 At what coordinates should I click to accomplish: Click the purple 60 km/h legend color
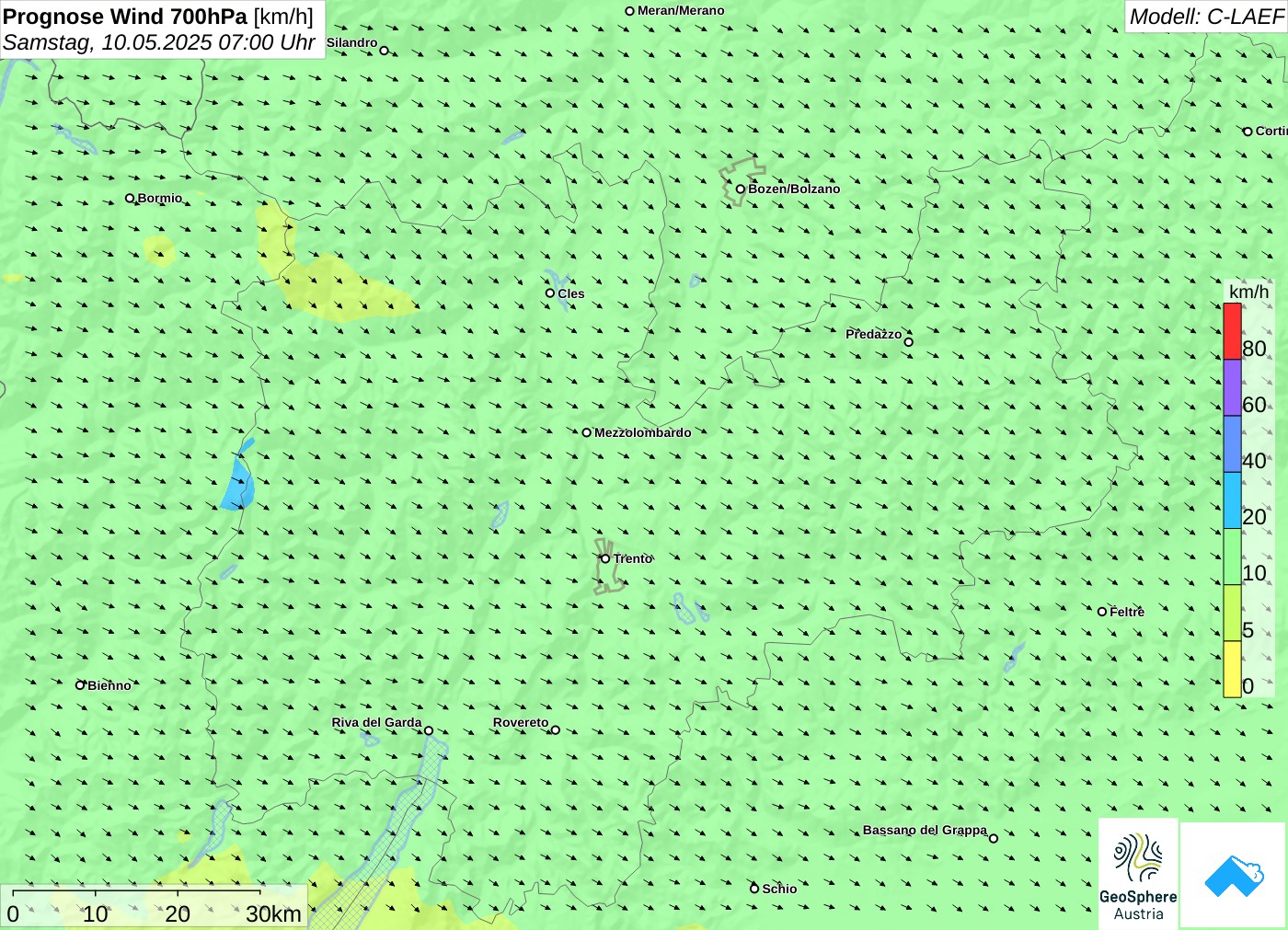click(1232, 387)
